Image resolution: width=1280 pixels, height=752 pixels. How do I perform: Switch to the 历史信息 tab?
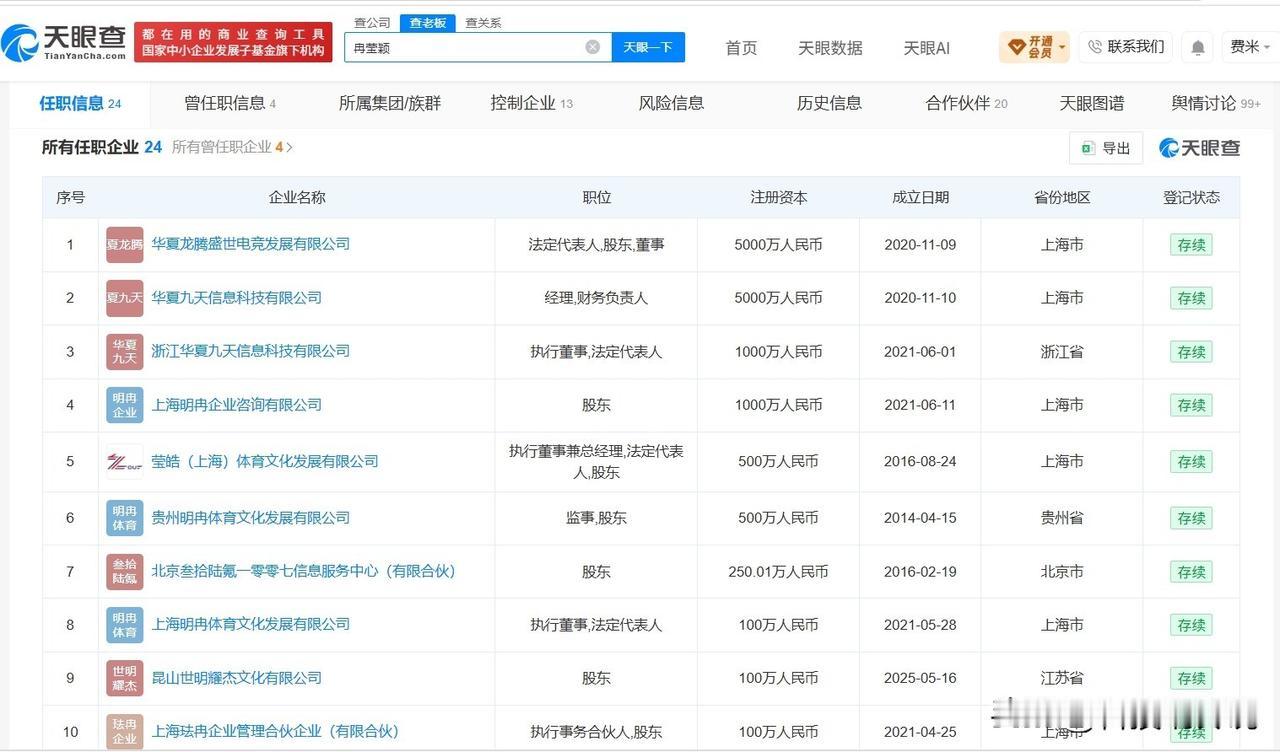[829, 103]
